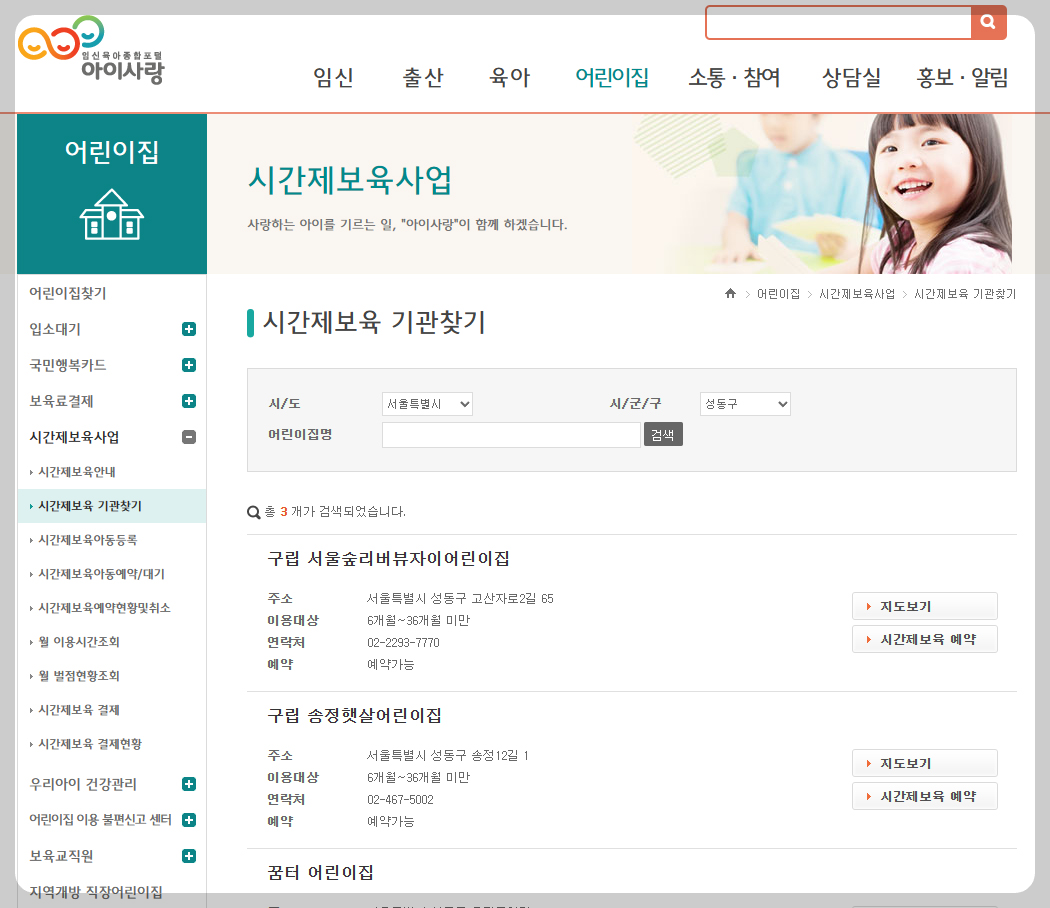Viewport: 1050px width, 908px height.
Task: Click phone number 02-2293-7770
Action: 403,643
